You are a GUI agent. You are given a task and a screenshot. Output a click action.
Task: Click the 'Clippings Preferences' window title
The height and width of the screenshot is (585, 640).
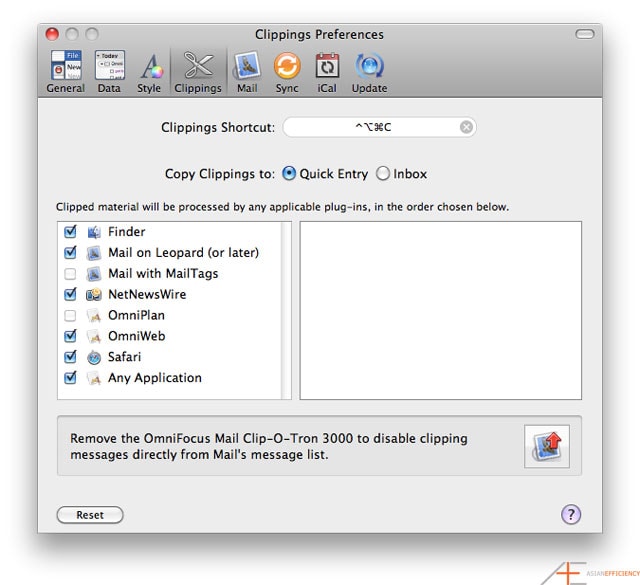click(319, 34)
